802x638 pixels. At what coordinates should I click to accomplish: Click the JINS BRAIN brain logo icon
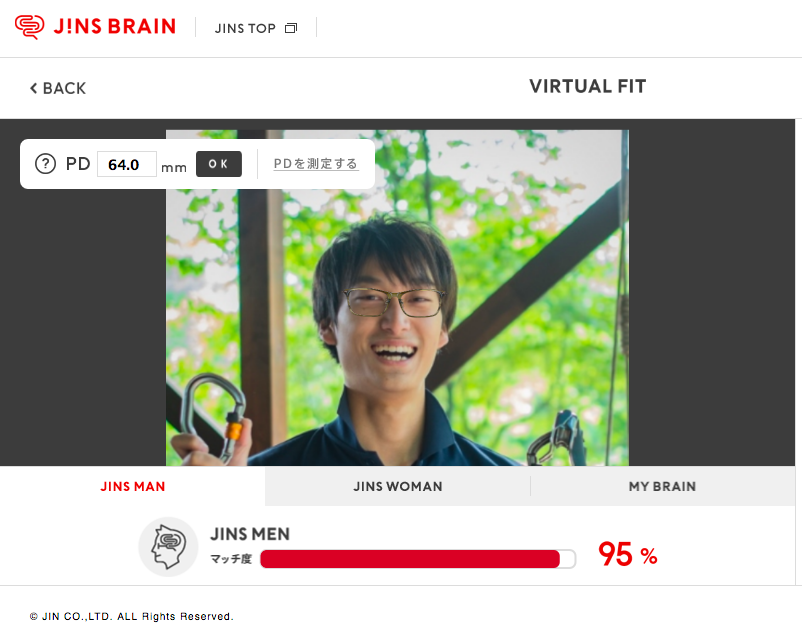coord(29,27)
